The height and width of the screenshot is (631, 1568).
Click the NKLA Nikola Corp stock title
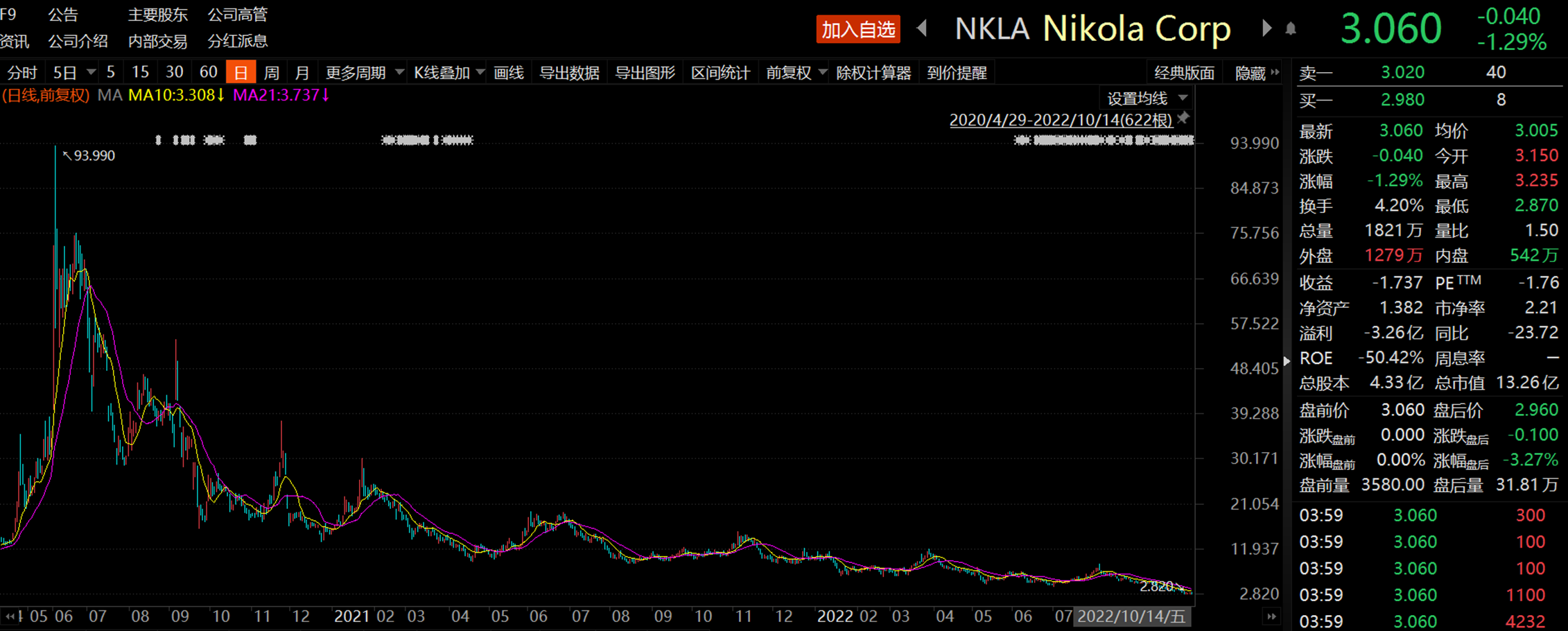point(1093,29)
